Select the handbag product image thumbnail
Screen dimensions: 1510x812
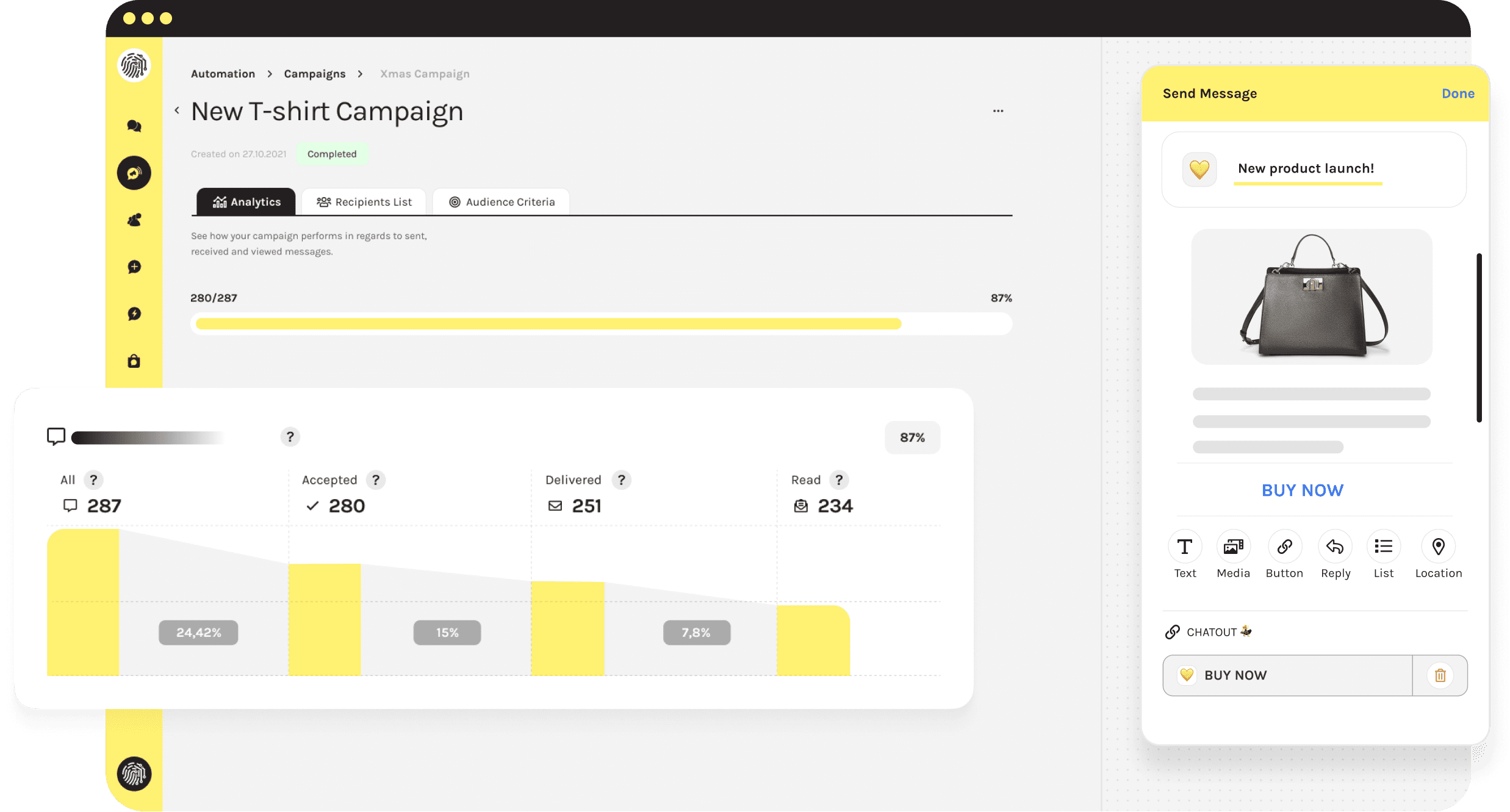point(1312,296)
